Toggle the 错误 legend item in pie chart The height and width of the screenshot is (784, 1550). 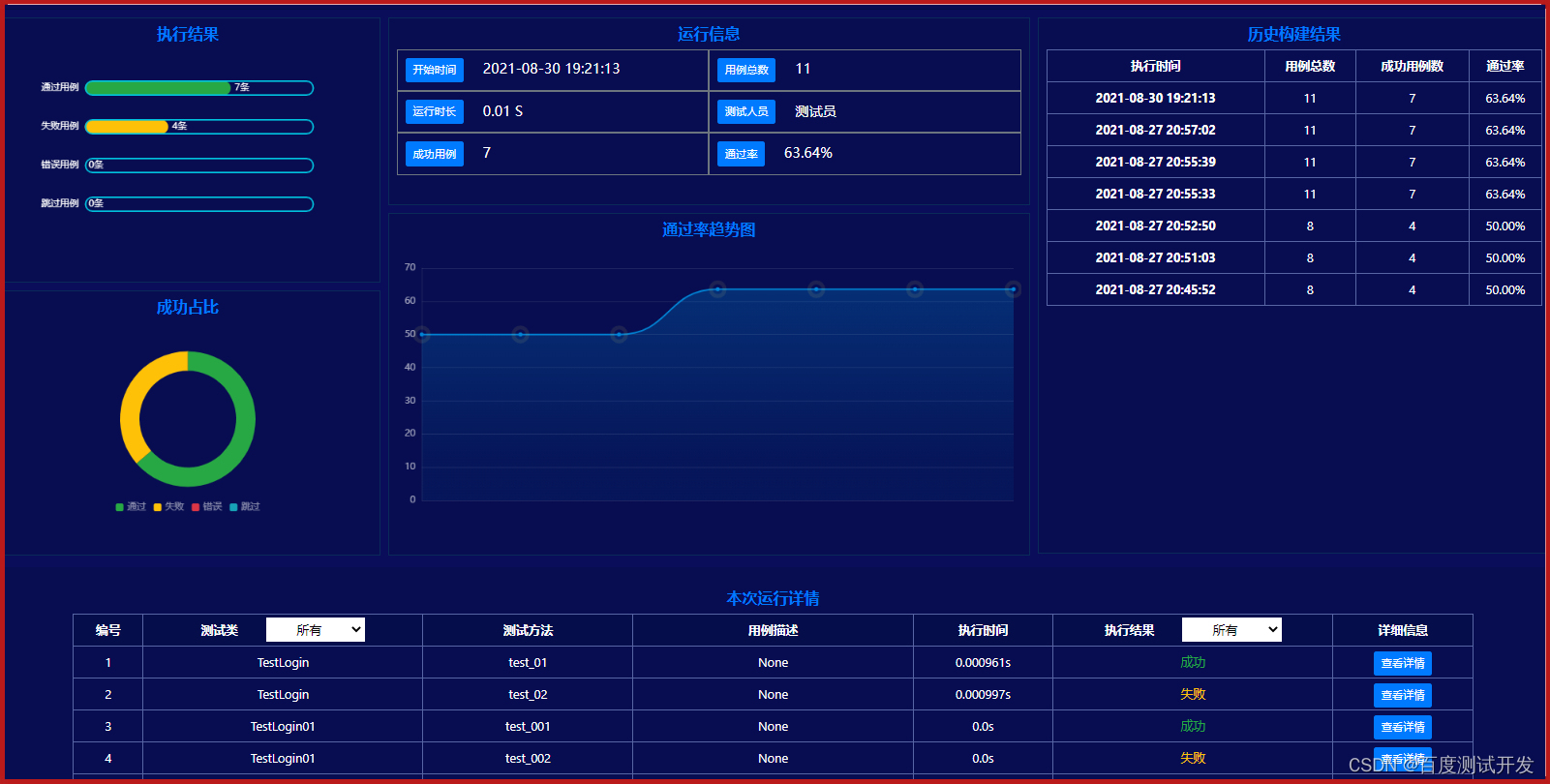[x=207, y=506]
